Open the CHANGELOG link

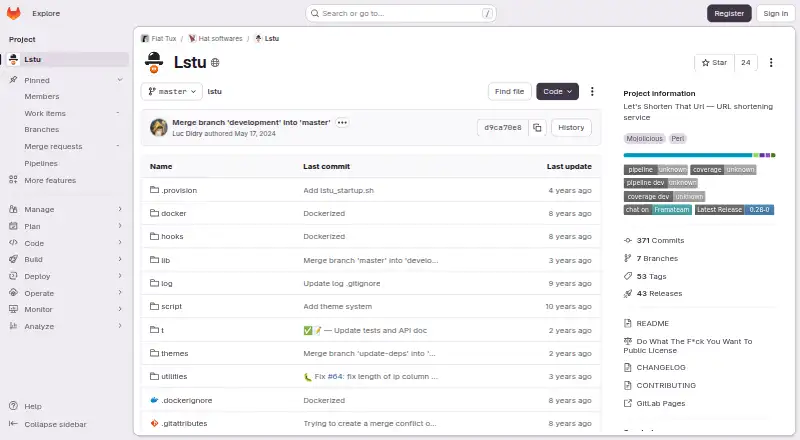tap(661, 368)
